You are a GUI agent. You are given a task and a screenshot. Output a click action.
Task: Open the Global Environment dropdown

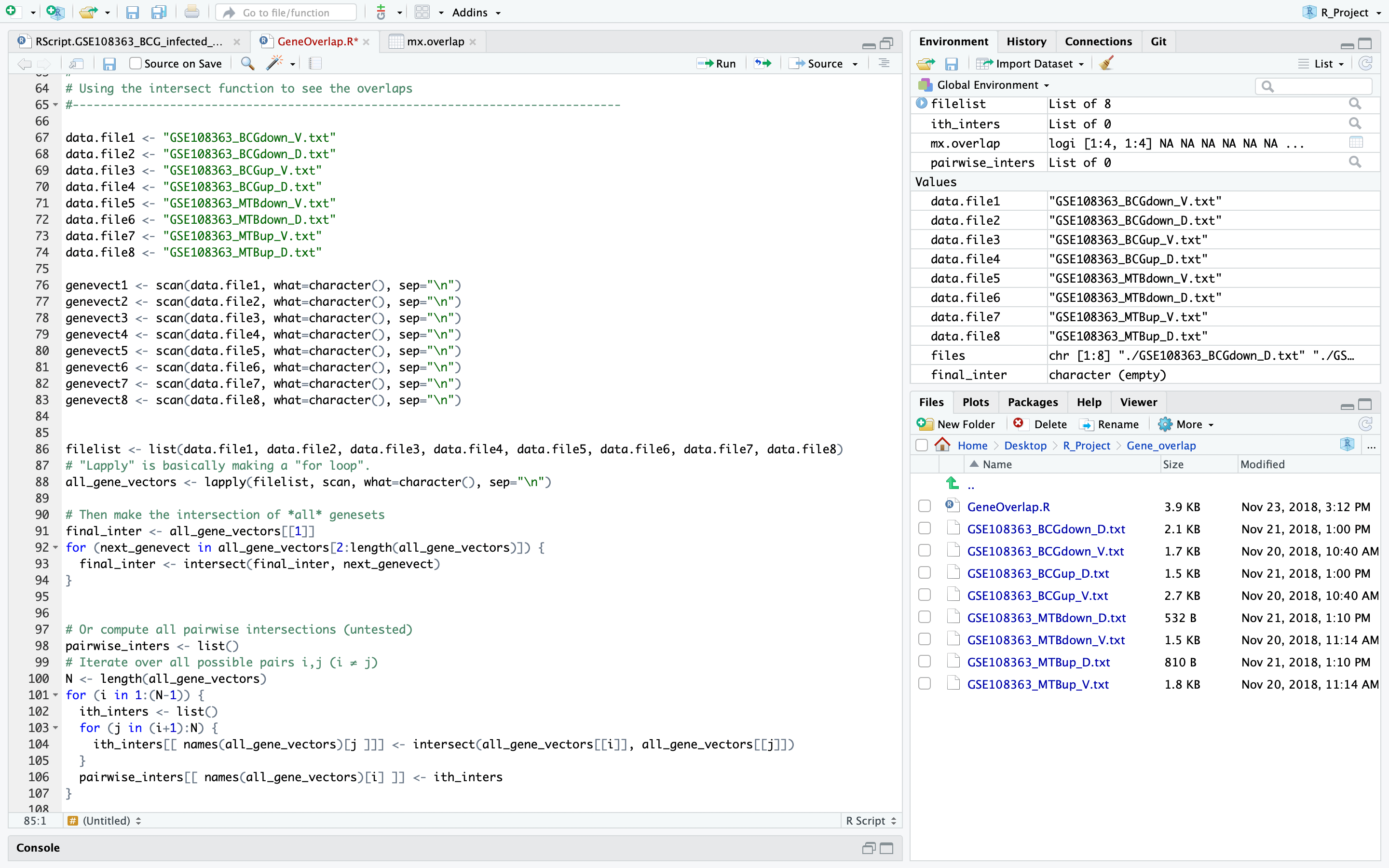[x=993, y=85]
